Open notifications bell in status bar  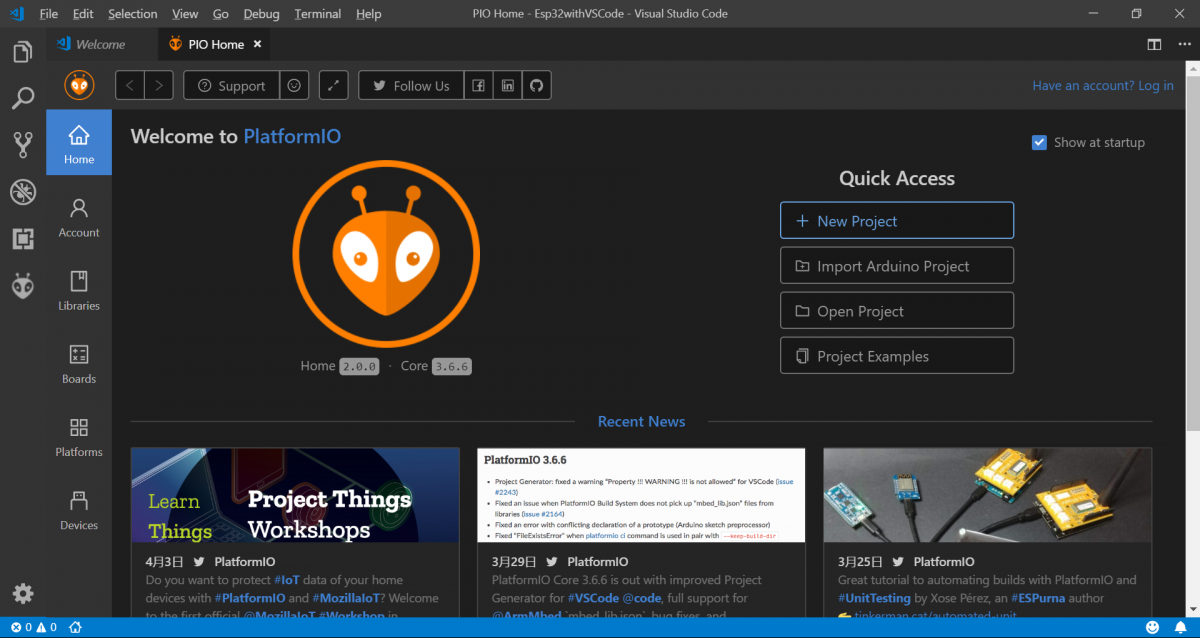pos(1181,627)
